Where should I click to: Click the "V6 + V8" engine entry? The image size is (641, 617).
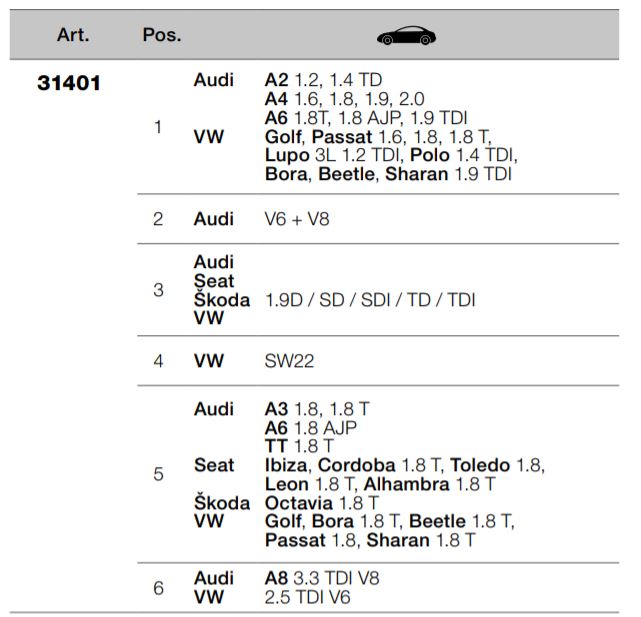(297, 219)
